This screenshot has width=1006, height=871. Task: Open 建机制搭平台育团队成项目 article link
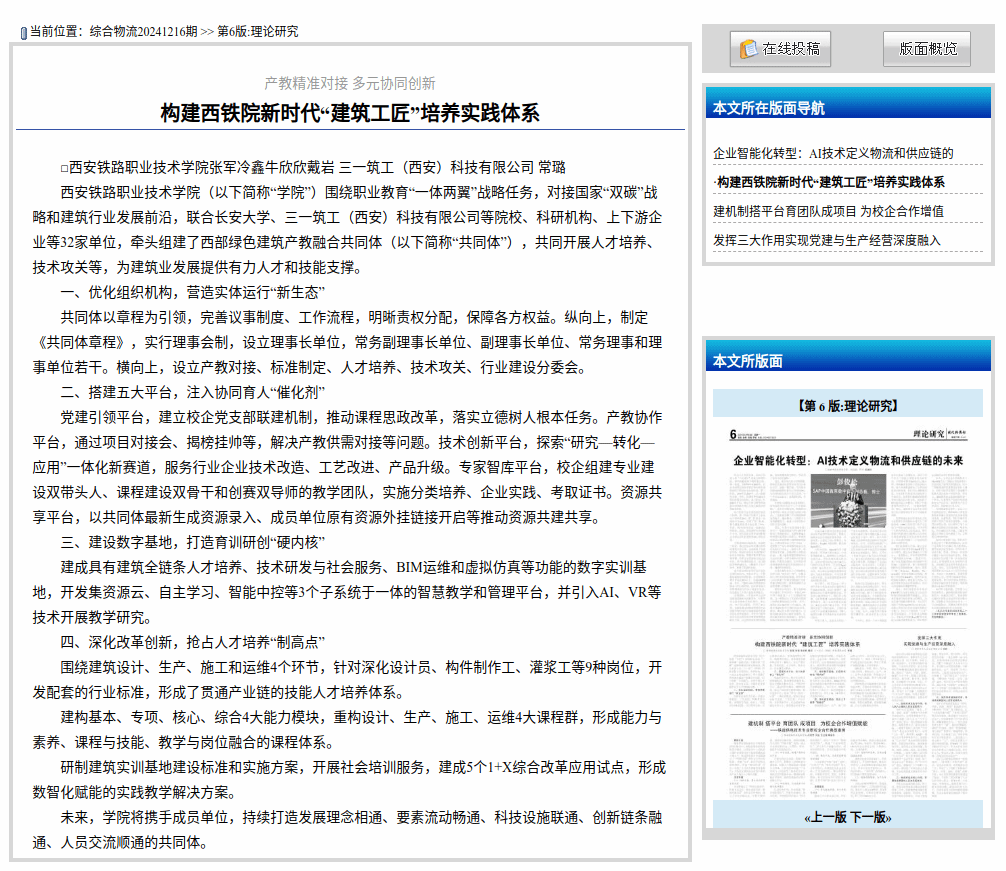[x=828, y=211]
